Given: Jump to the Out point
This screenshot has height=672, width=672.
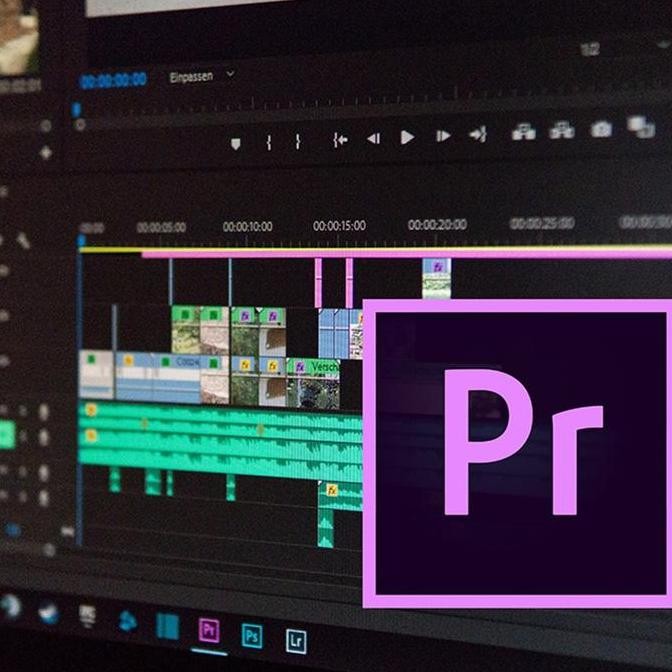Looking at the screenshot, I should [477, 134].
